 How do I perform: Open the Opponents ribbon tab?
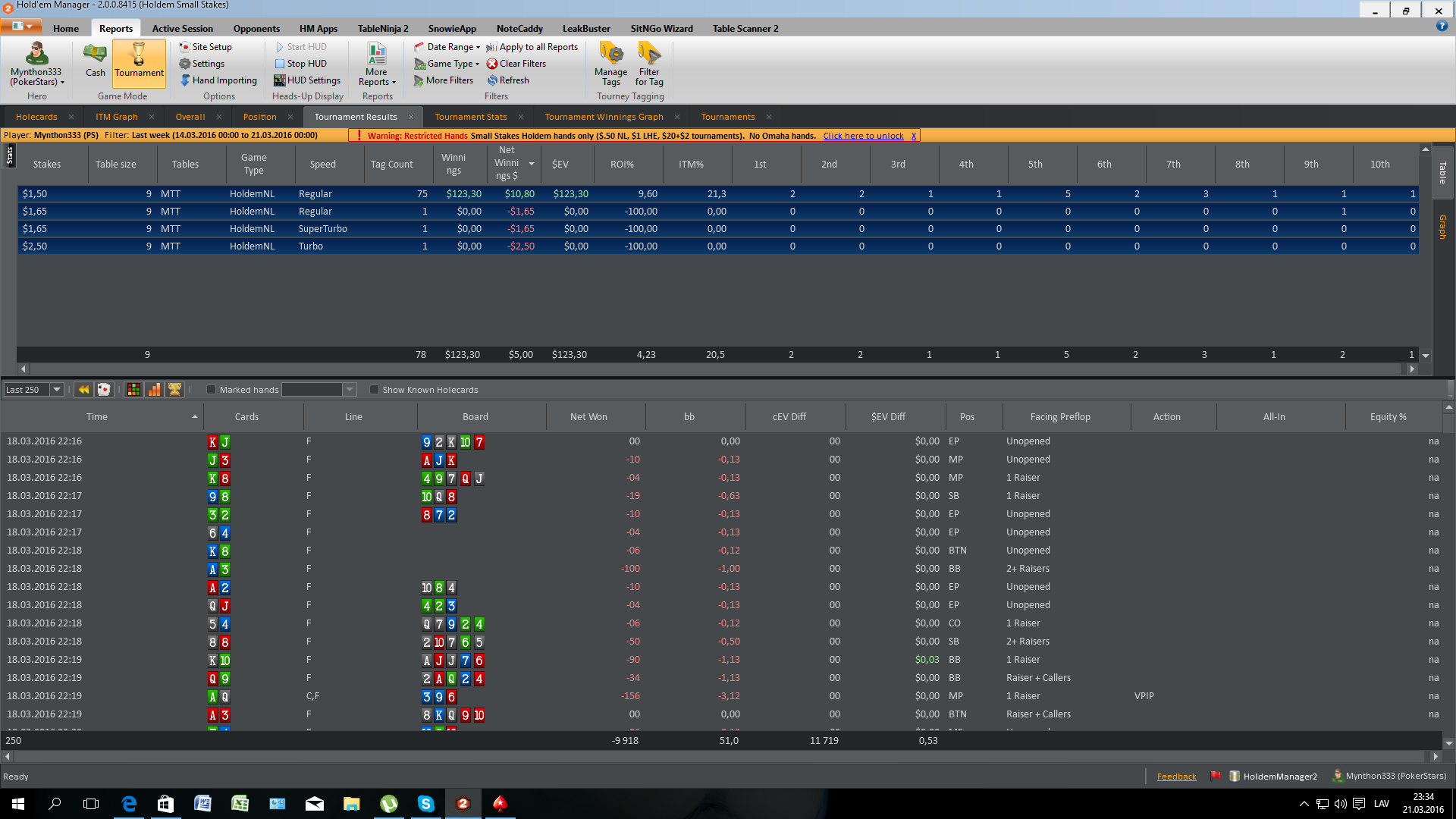pos(256,29)
